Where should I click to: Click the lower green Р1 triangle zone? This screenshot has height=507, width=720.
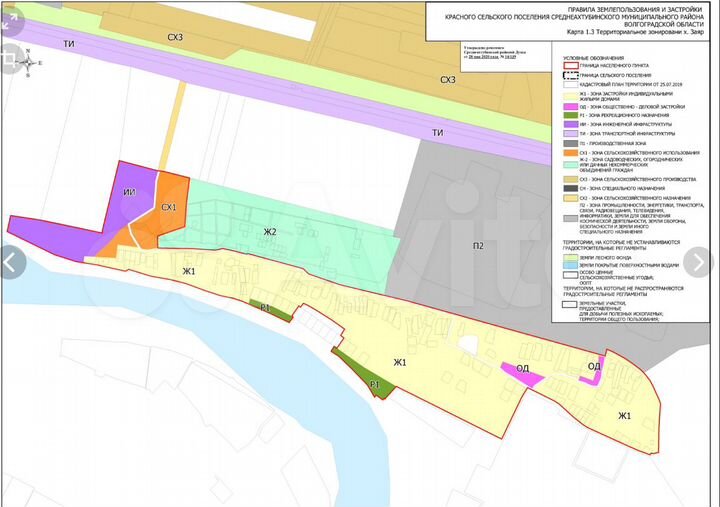point(366,377)
